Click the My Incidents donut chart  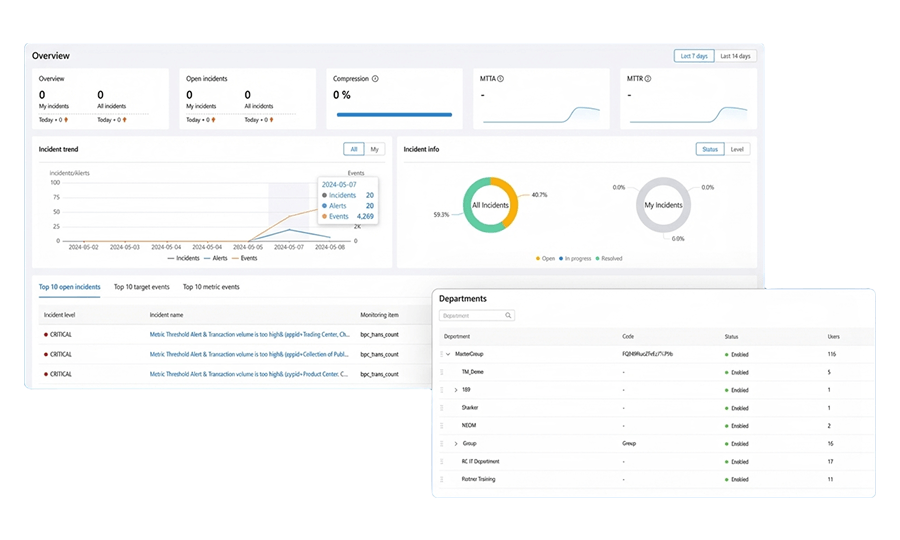coord(664,205)
